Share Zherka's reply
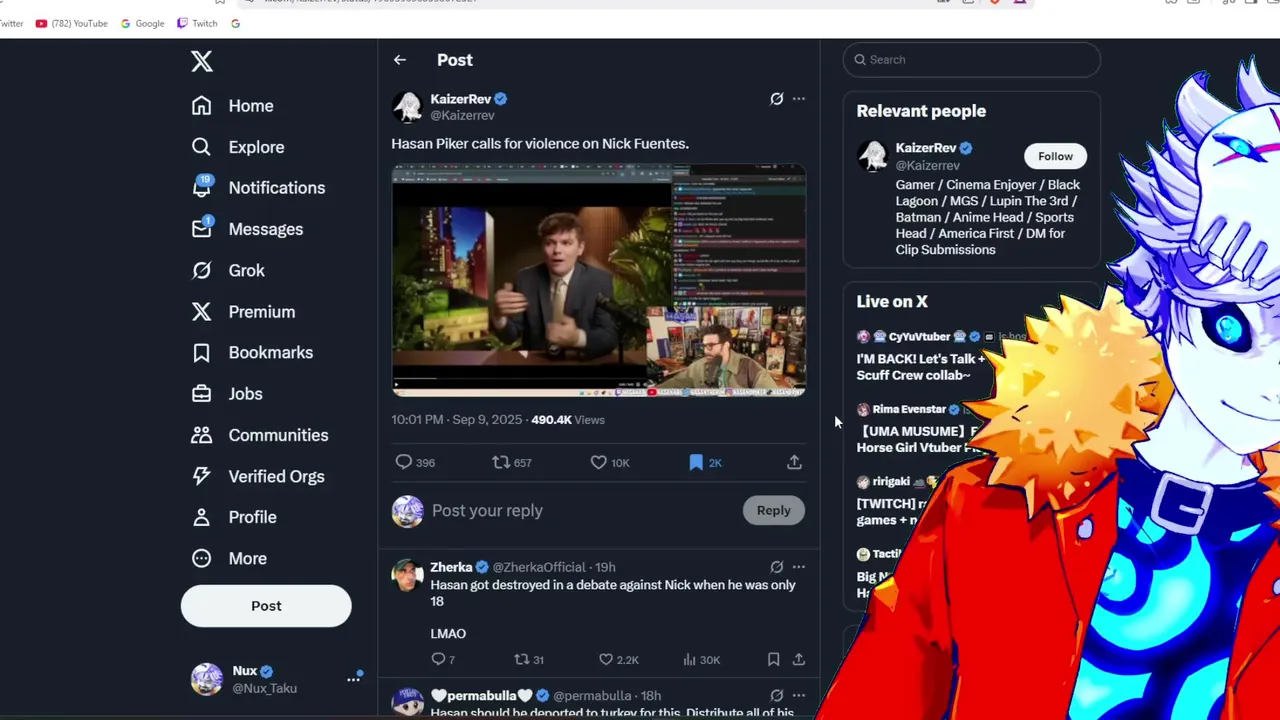Screen dimensions: 1280x720 [798, 659]
